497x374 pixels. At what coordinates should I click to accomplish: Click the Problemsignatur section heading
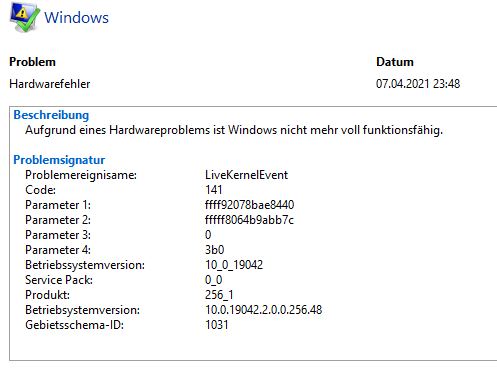point(59,160)
